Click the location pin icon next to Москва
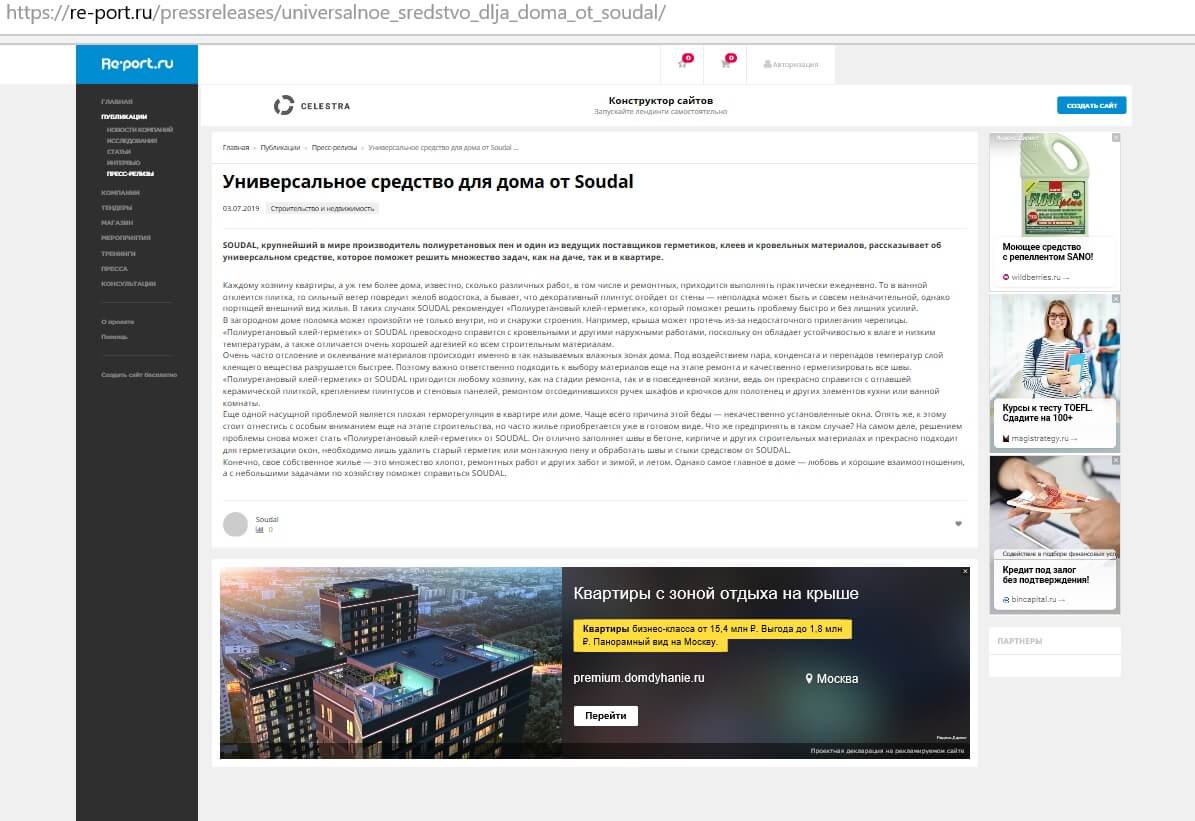Viewport: 1195px width, 821px height. [x=809, y=678]
